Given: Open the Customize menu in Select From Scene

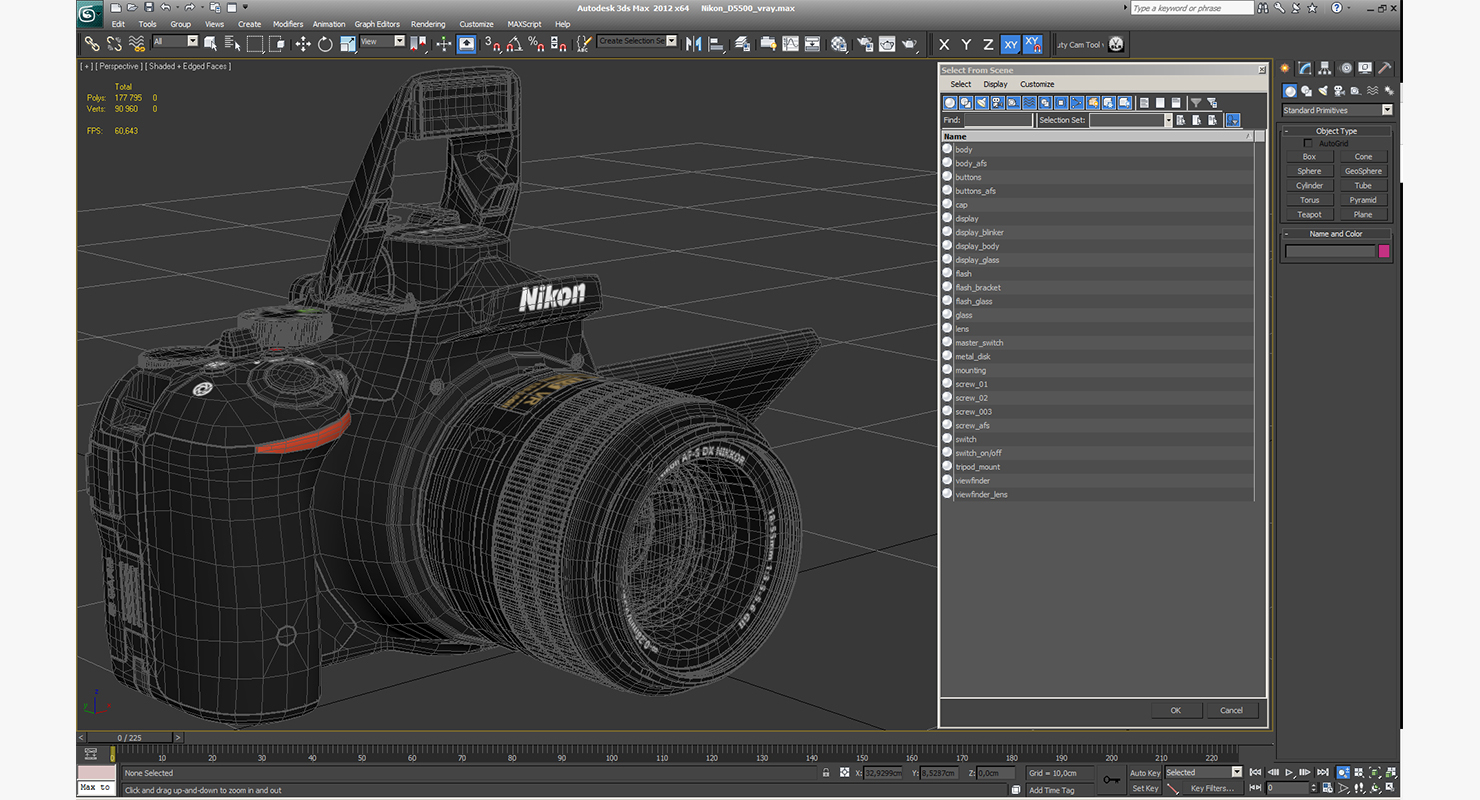Looking at the screenshot, I should [1037, 84].
